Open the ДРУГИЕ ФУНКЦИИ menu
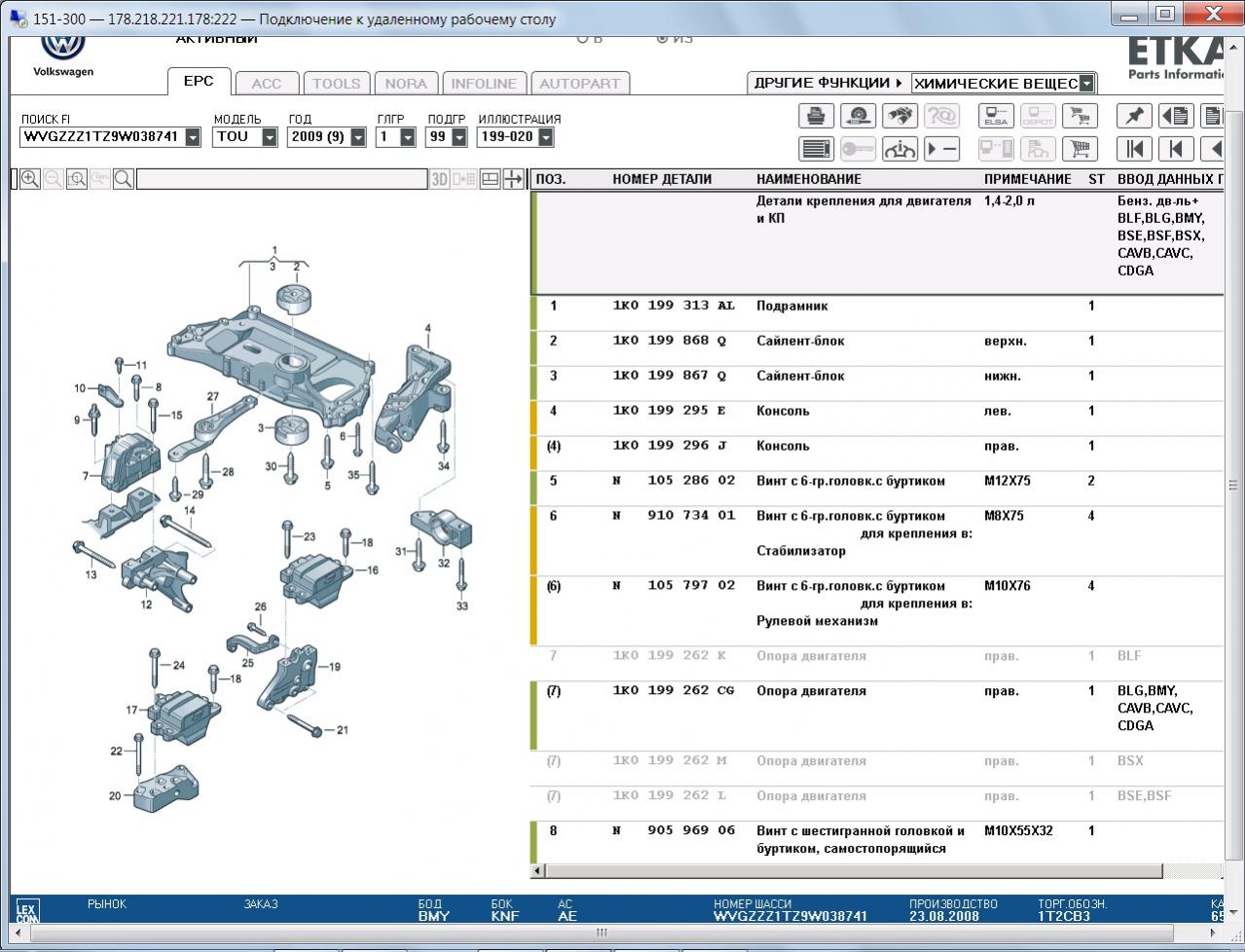 (828, 83)
